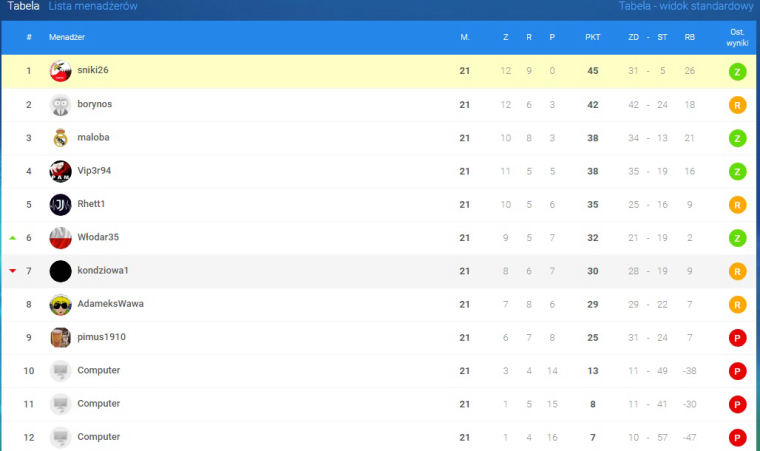Click the red P result badge for pimus1910
Viewport: 760px width, 451px height.
(738, 337)
